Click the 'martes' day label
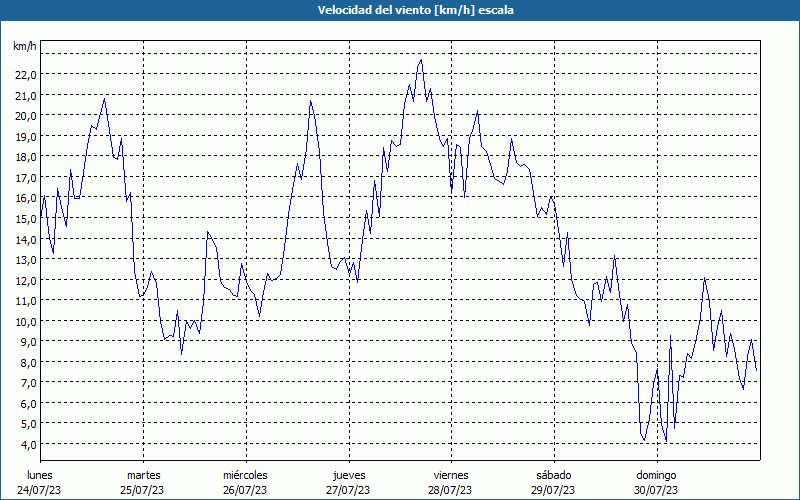Viewport: 800px width, 500px height. pos(144,475)
